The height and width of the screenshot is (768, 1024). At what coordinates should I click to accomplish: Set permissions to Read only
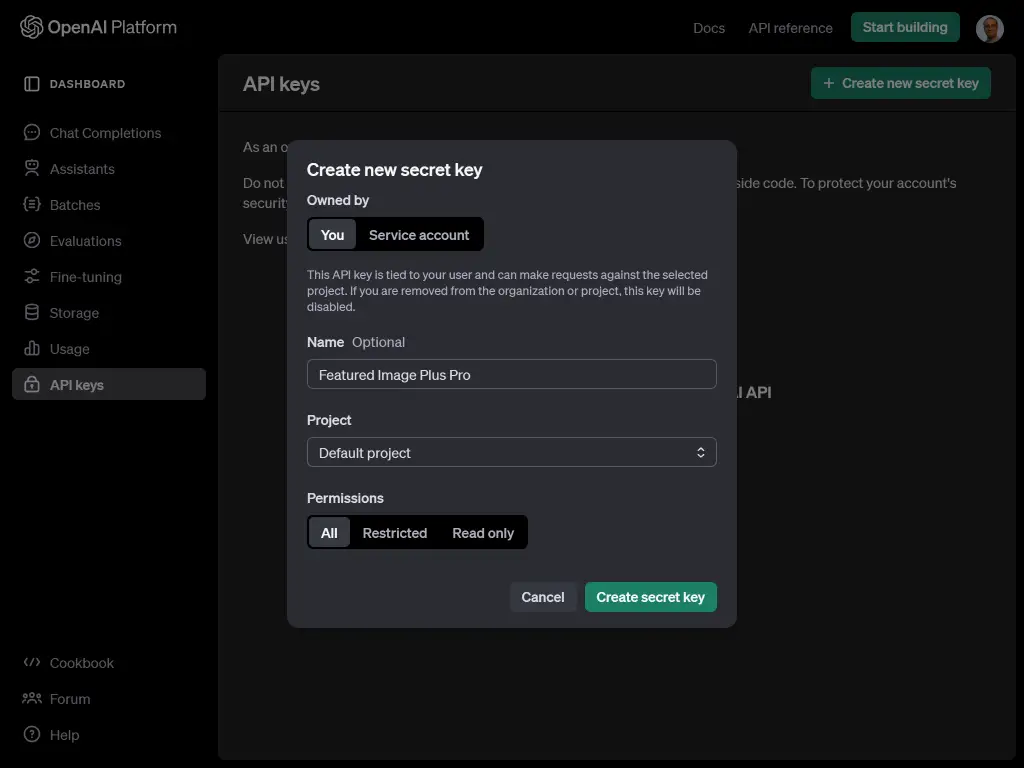click(483, 533)
